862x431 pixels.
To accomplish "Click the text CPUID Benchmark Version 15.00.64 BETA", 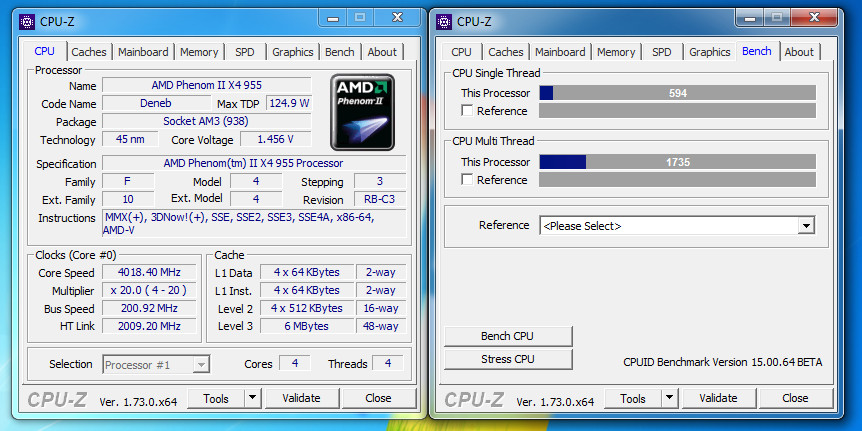I will 723,362.
